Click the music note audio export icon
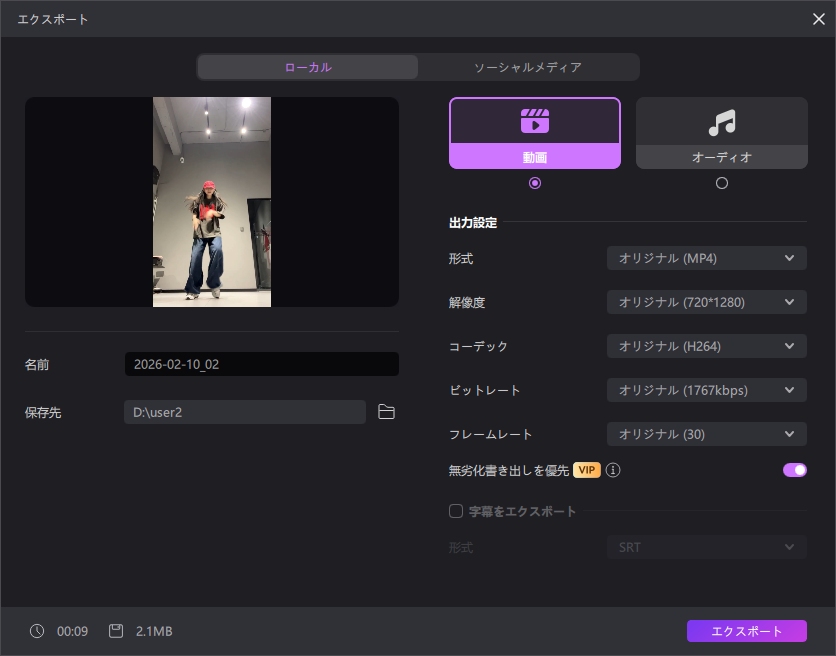The height and width of the screenshot is (656, 836). 722,122
